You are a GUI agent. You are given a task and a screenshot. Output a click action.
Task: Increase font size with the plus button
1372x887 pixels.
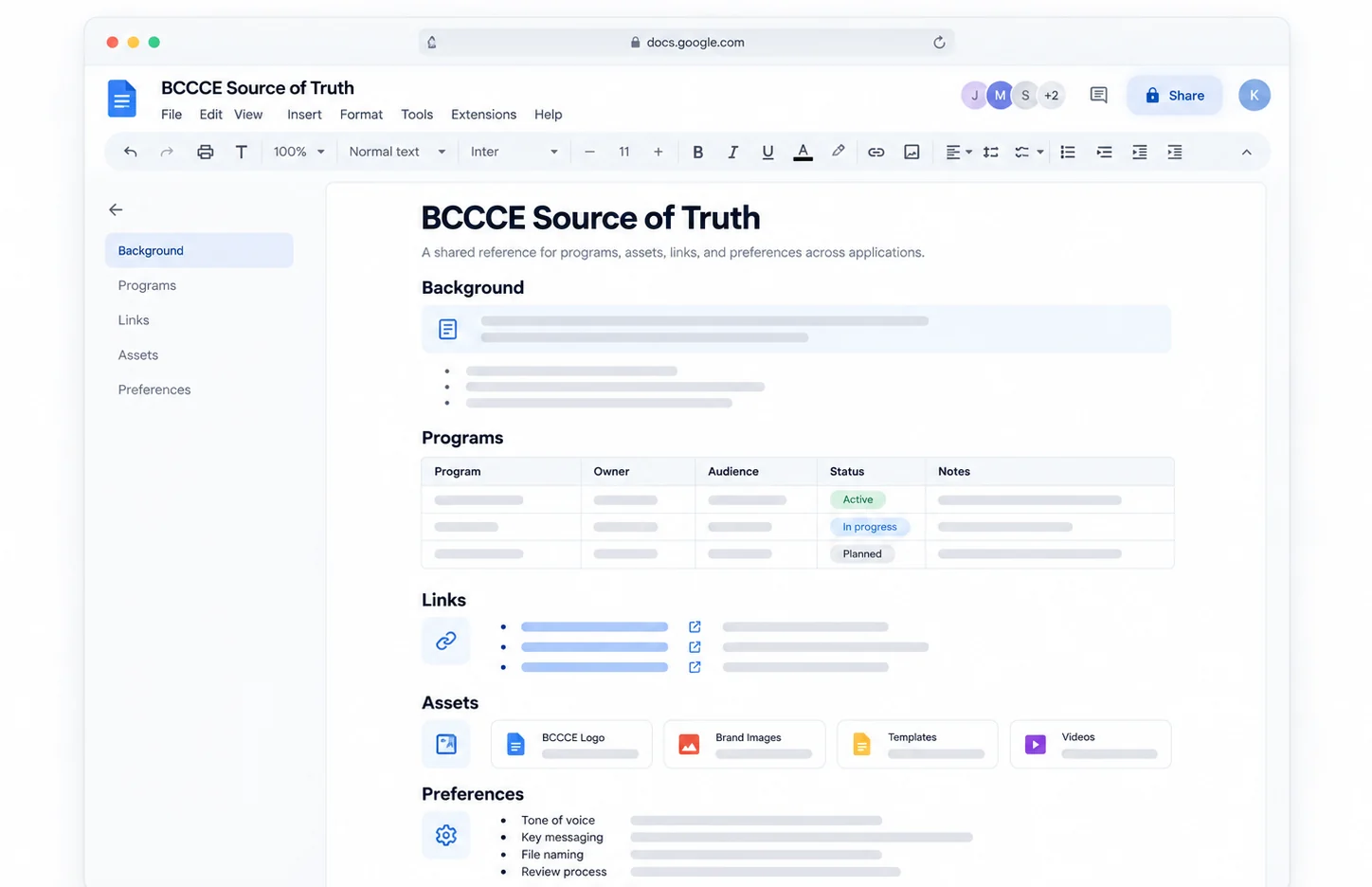pyautogui.click(x=658, y=152)
